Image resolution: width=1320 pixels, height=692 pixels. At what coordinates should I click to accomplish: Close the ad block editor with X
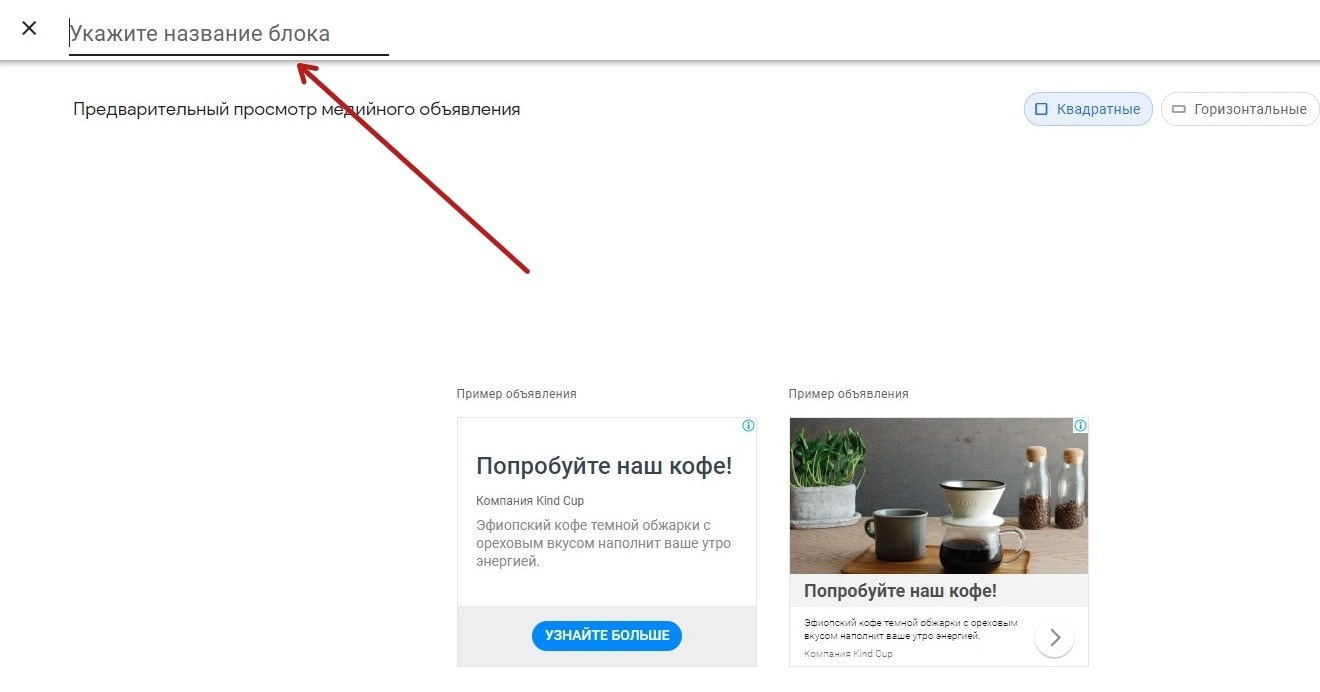(29, 29)
